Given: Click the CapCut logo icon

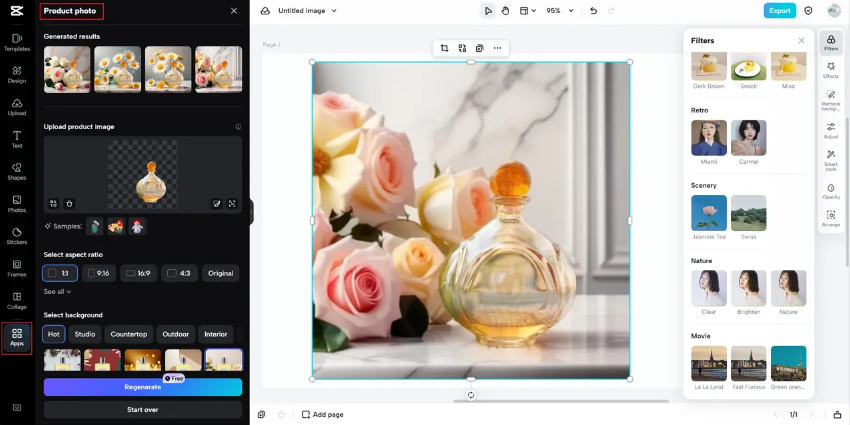Looking at the screenshot, I should point(17,11).
